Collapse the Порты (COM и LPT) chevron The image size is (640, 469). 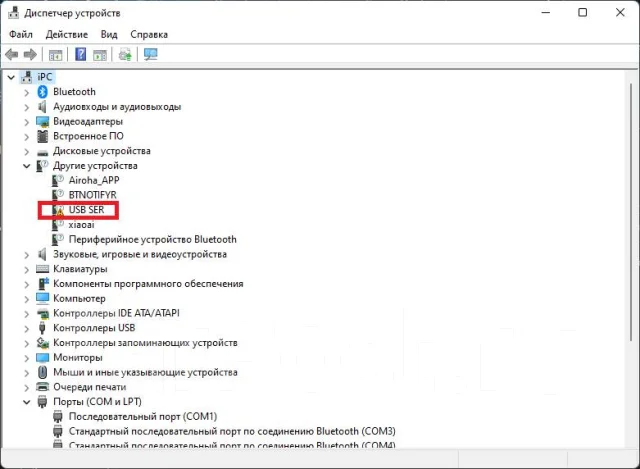click(27, 402)
